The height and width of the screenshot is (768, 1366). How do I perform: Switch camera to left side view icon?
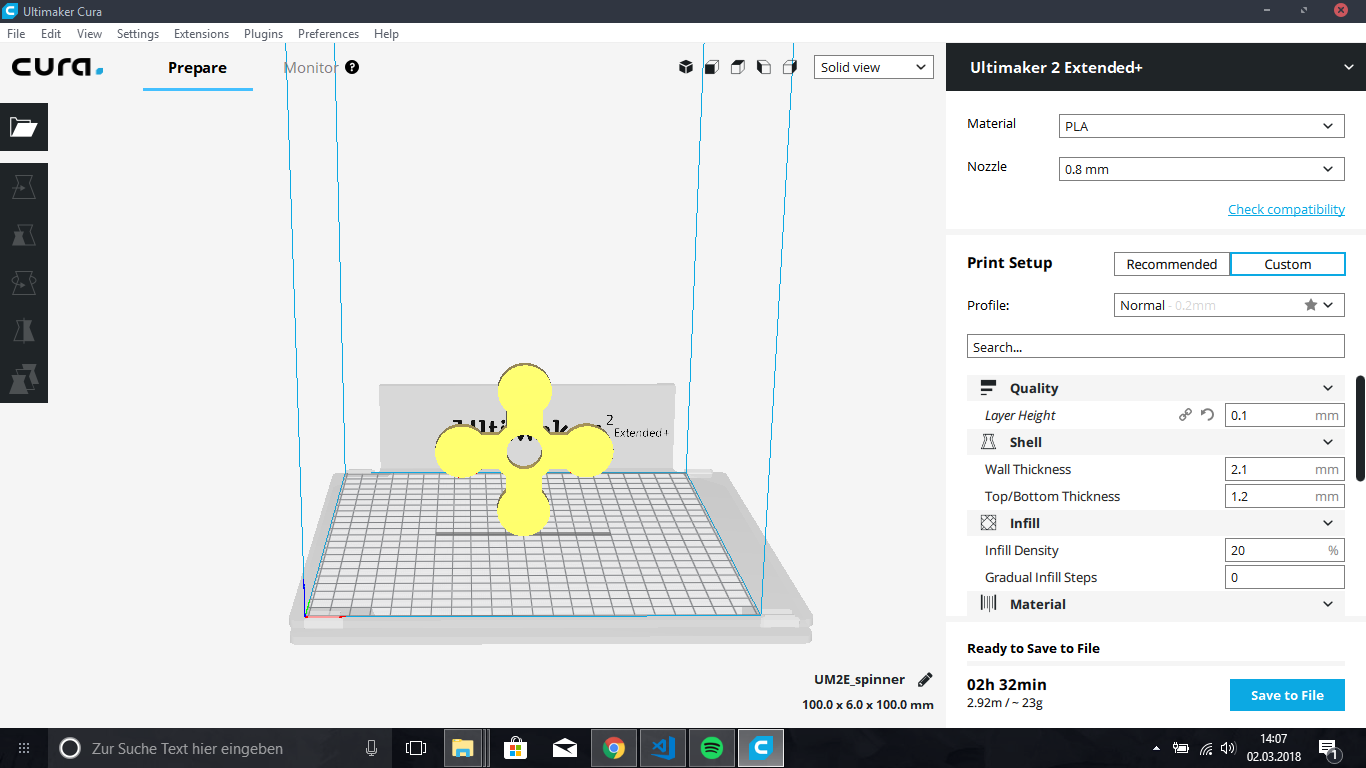[x=764, y=67]
